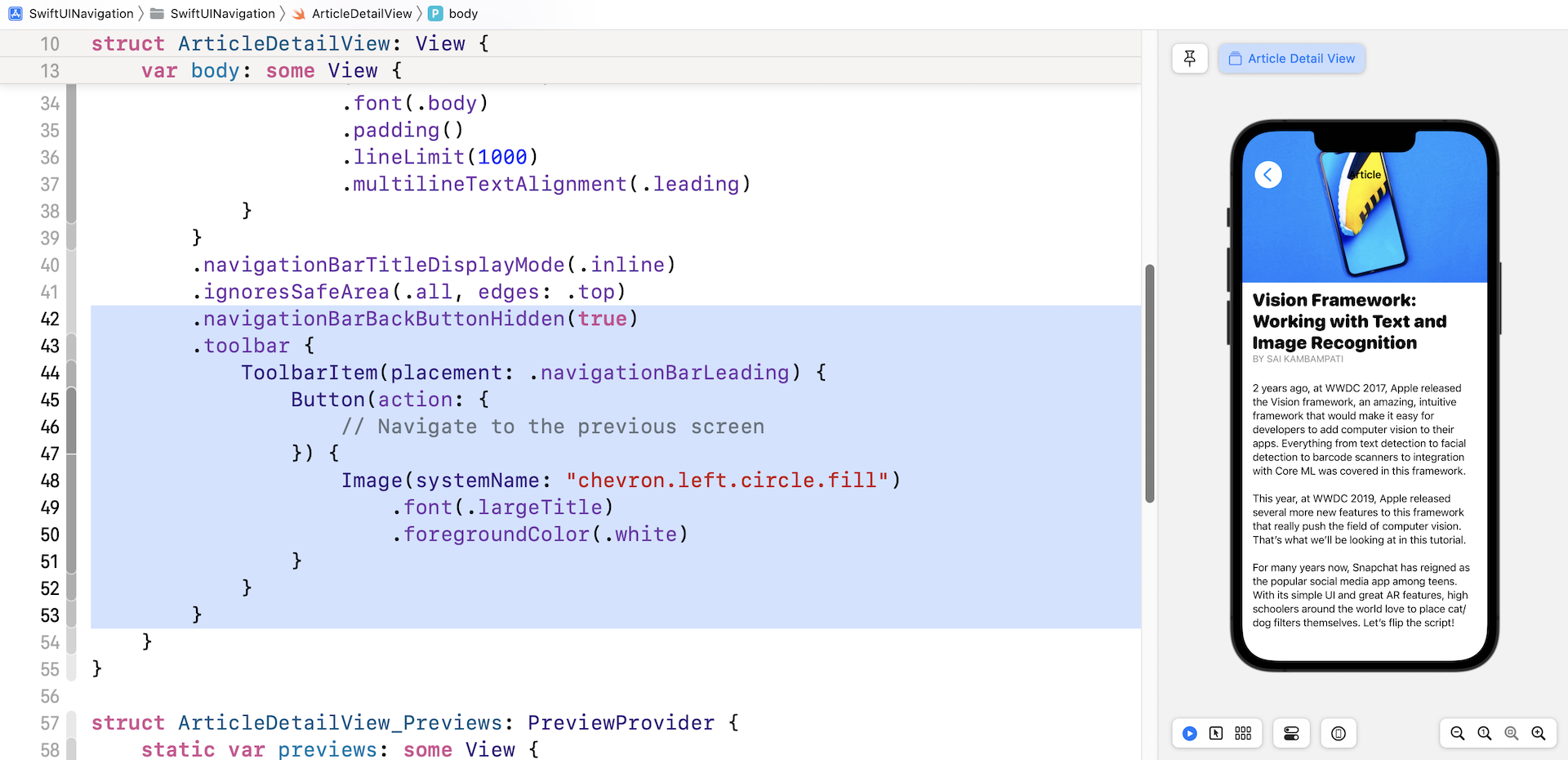Zoom in the canvas preview
This screenshot has width=1568, height=760.
click(x=1538, y=733)
